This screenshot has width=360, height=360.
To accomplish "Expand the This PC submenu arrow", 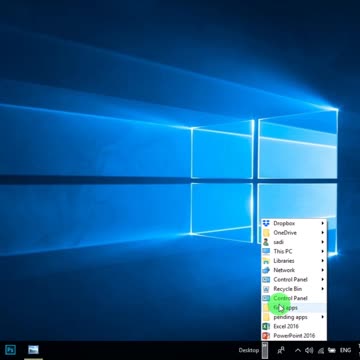I will point(323,251).
